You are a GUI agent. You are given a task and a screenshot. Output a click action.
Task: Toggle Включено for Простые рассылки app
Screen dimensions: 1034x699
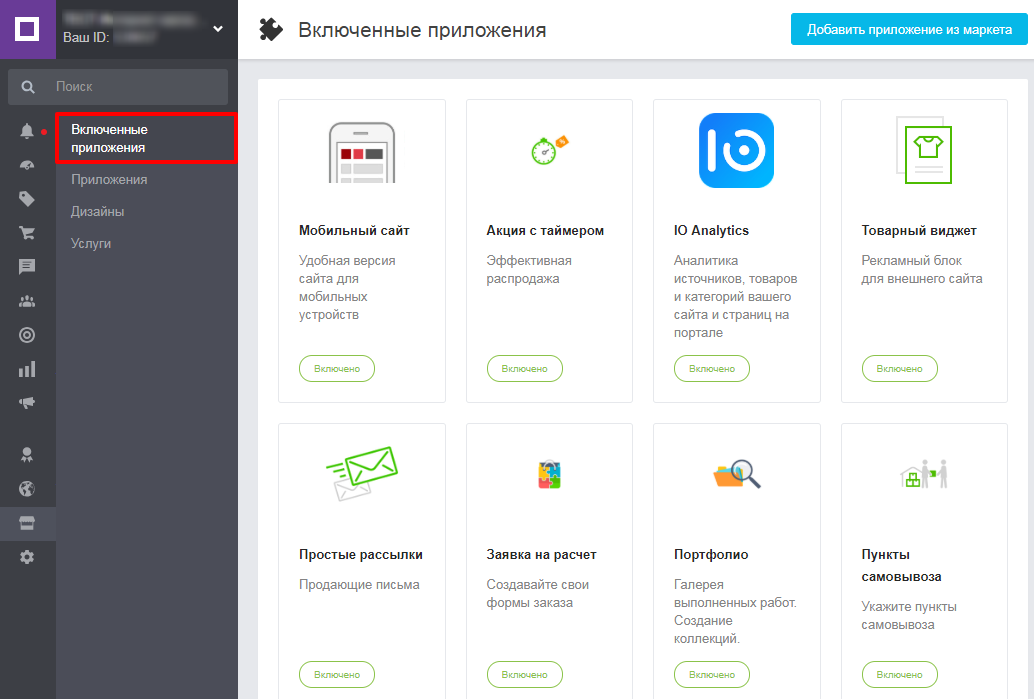[337, 675]
